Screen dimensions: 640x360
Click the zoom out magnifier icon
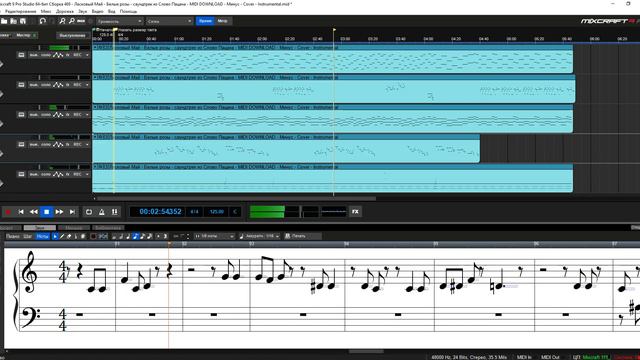tap(72, 21)
